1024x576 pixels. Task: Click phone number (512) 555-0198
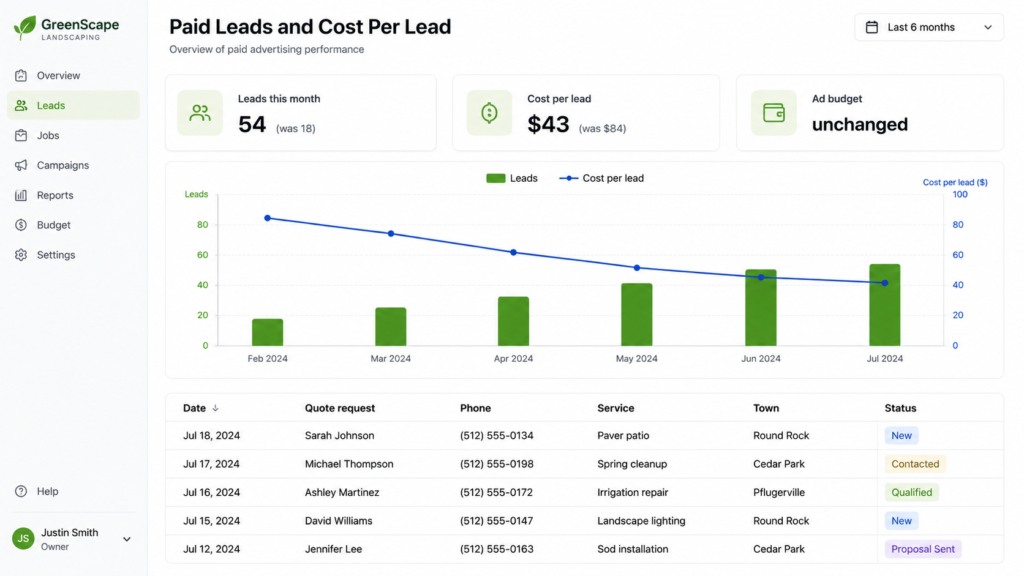(x=496, y=464)
